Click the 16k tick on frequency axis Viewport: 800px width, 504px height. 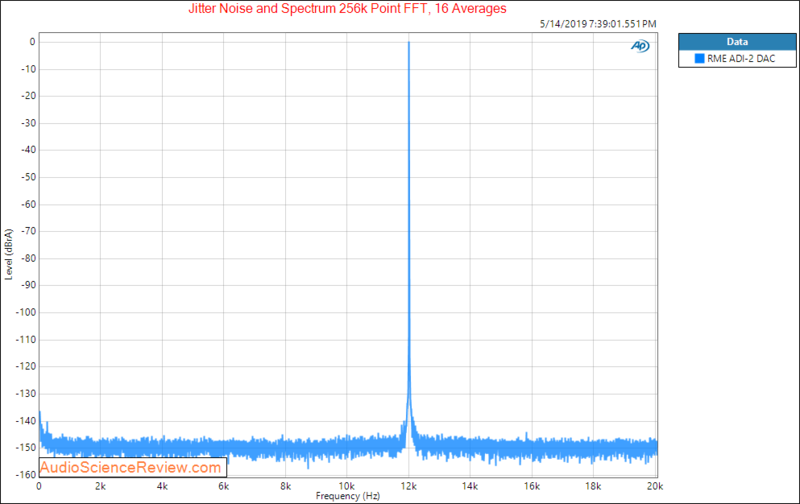point(532,483)
